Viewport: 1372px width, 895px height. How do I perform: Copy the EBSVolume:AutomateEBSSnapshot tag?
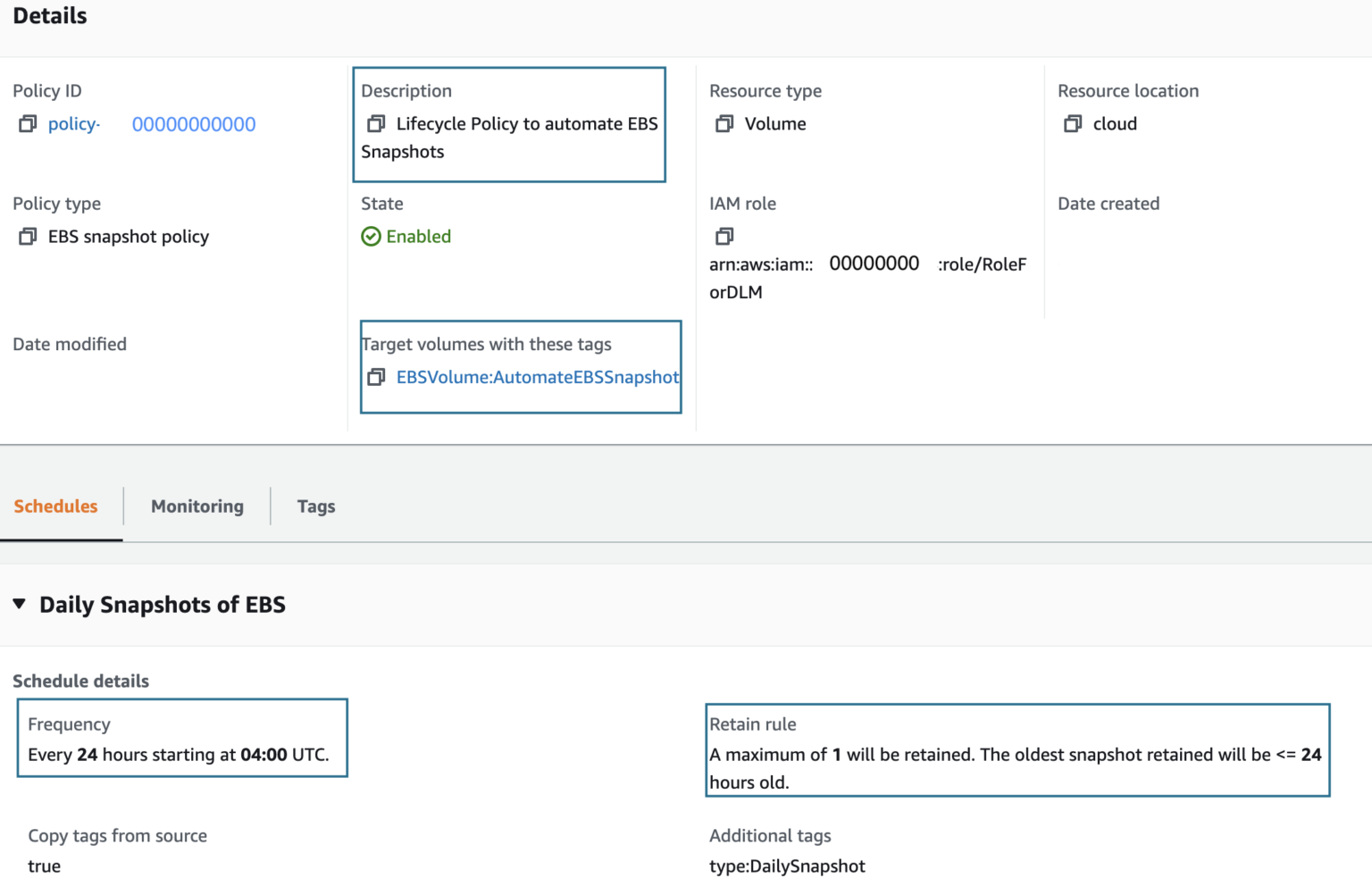375,377
